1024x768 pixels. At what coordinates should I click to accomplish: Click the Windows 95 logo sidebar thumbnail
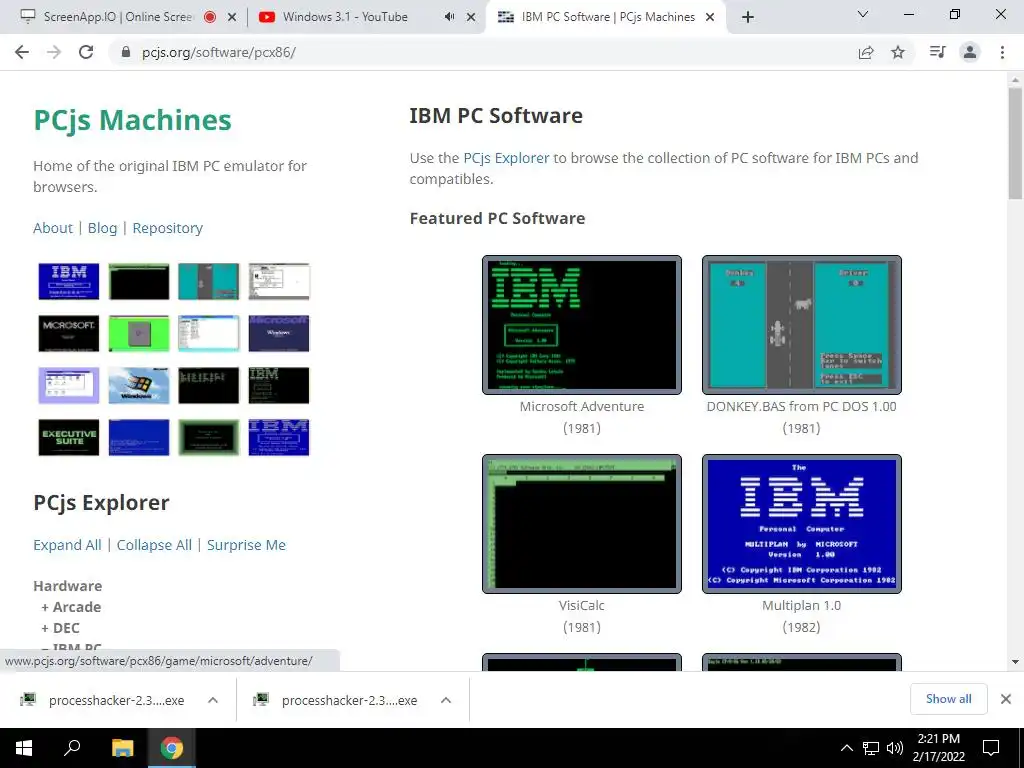138,385
